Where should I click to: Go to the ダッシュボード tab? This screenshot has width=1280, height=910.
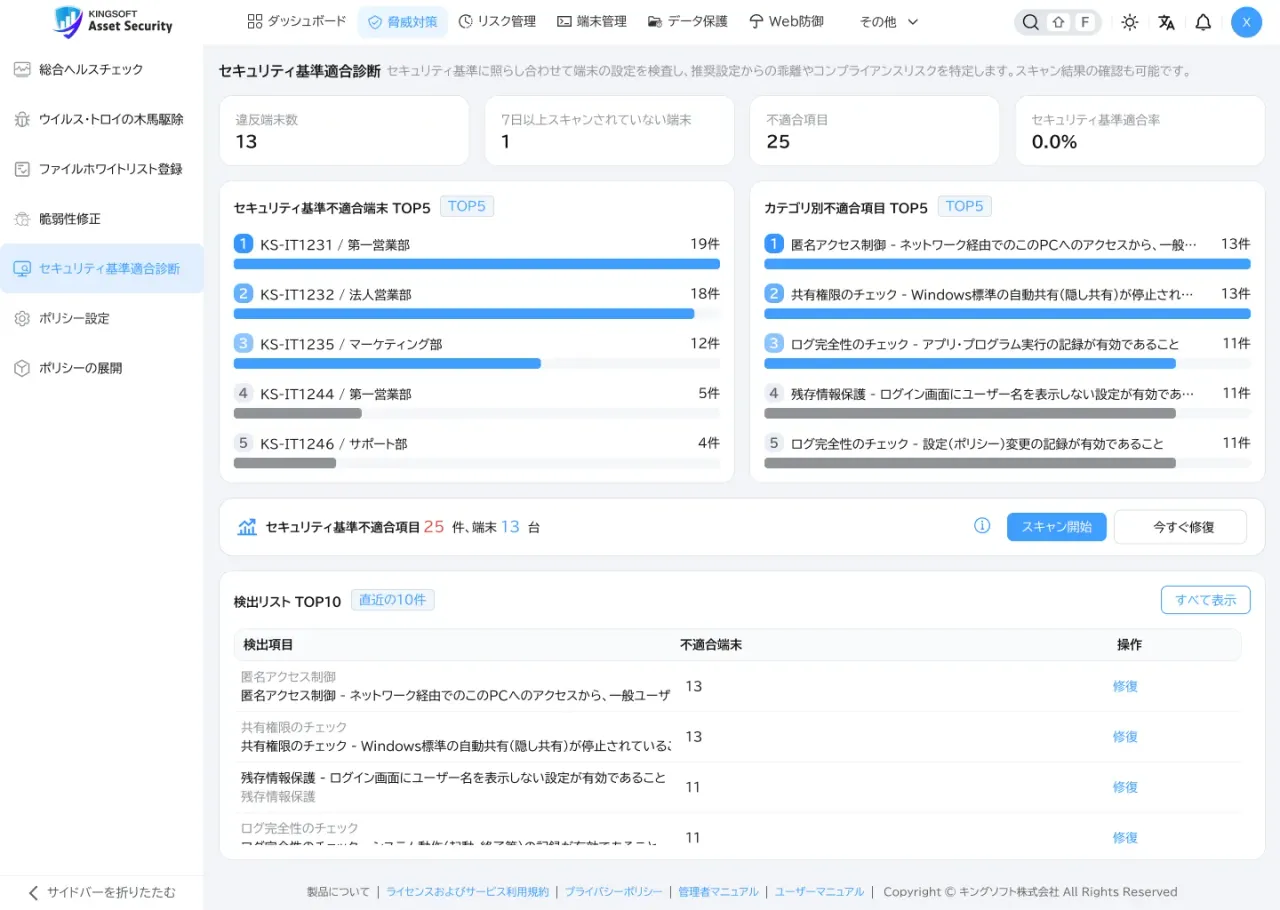coord(297,21)
